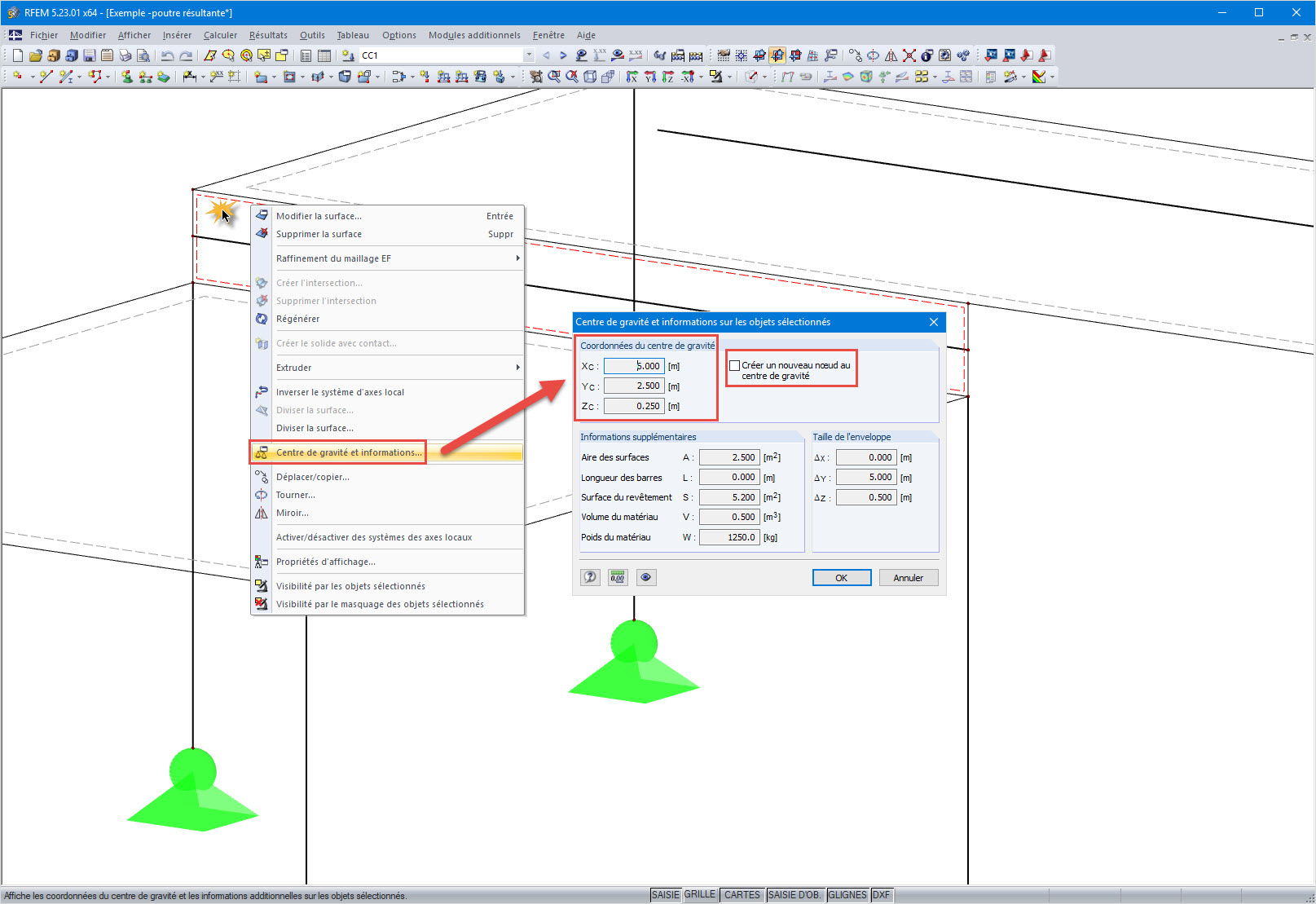Select Propriétés d'affichage in context menu

tap(387, 562)
